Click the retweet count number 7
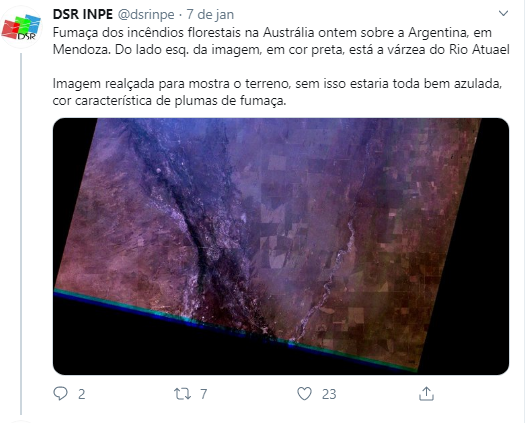 pos(203,395)
